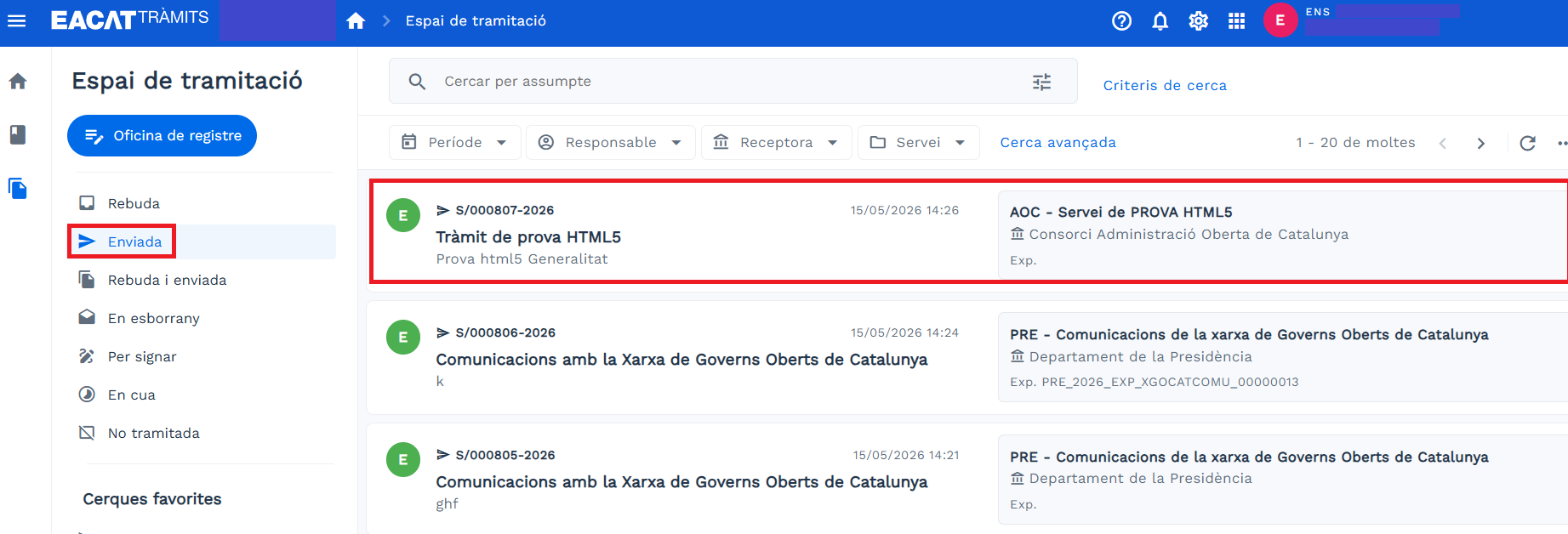
Task: Refresh the results list
Action: [x=1527, y=143]
